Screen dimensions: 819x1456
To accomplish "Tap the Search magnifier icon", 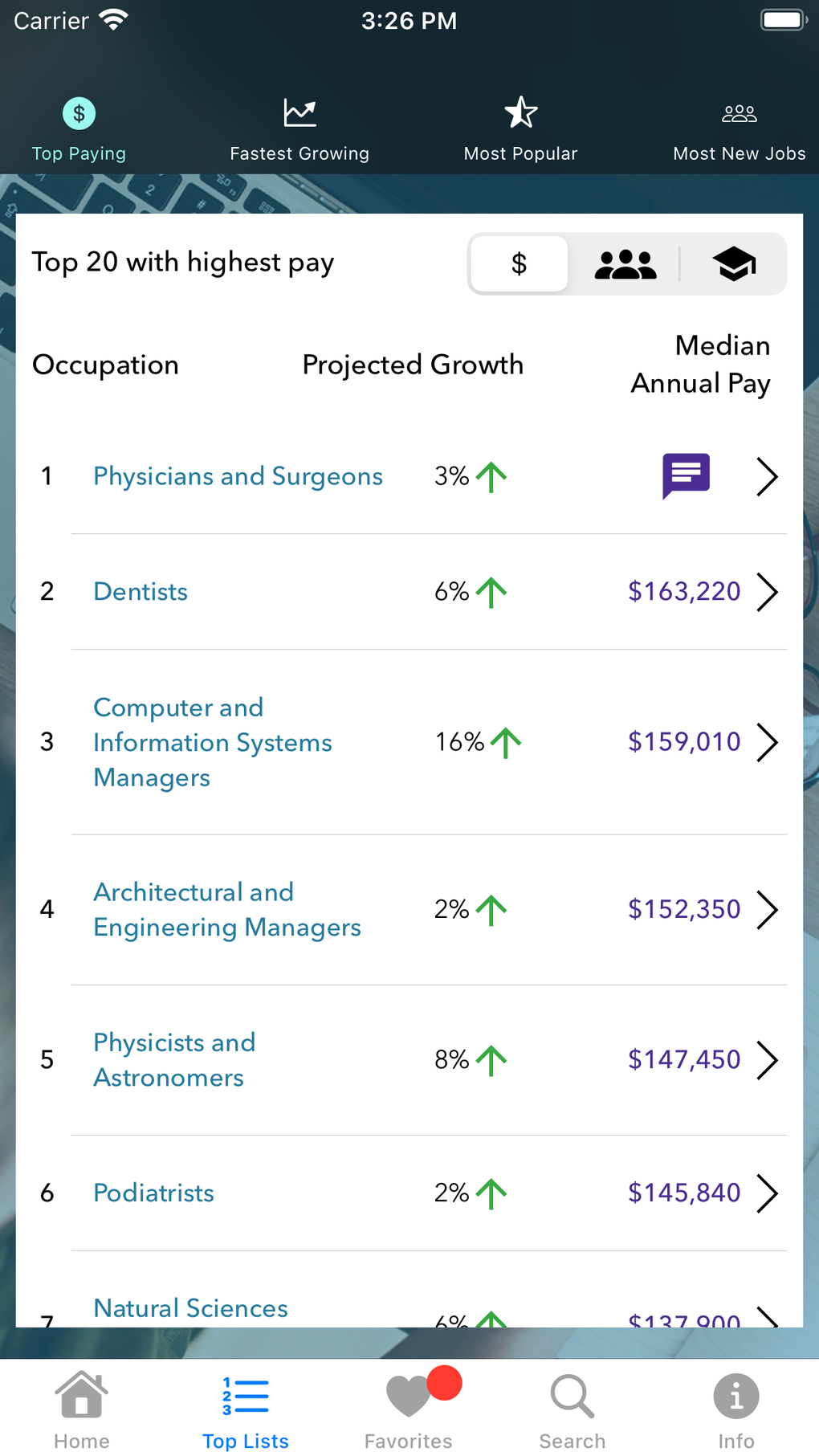I will 572,1396.
